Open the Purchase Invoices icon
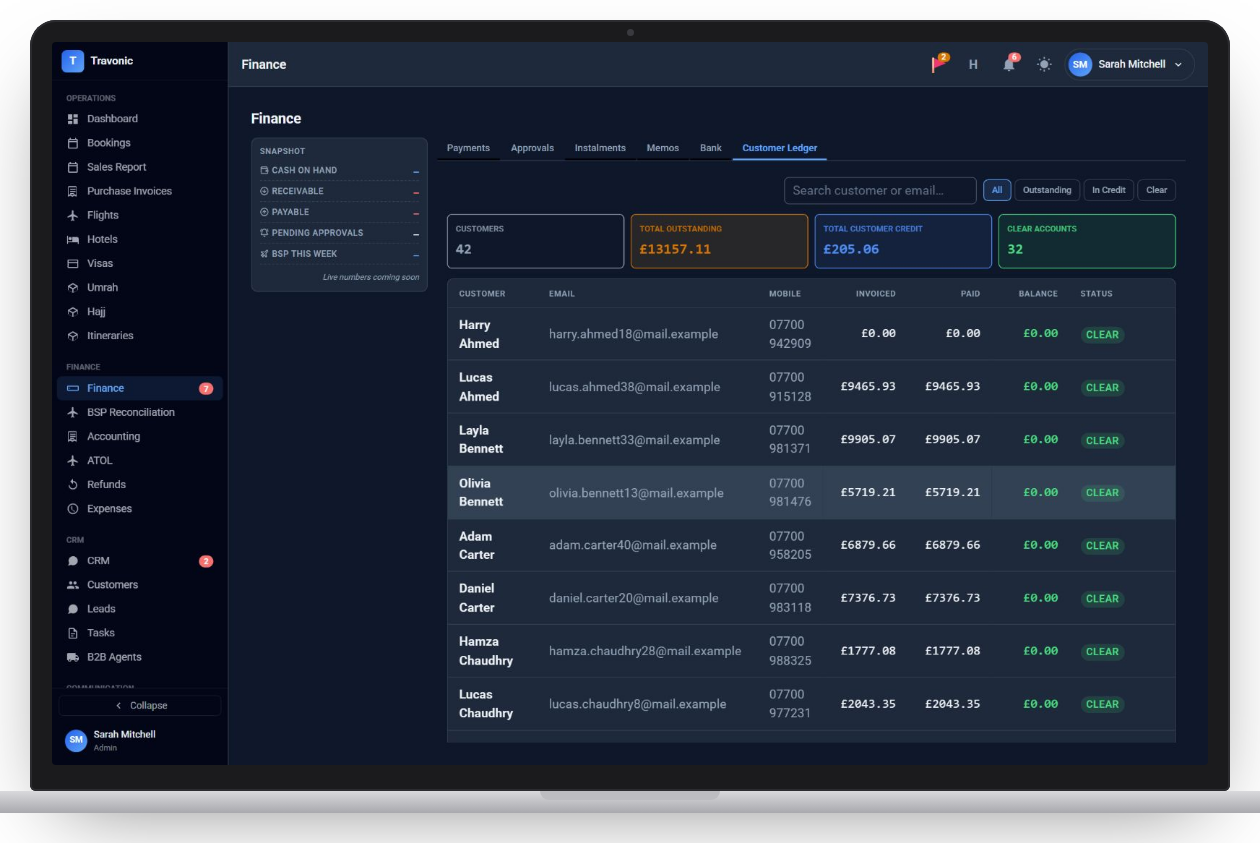The width and height of the screenshot is (1260, 843). pos(73,191)
